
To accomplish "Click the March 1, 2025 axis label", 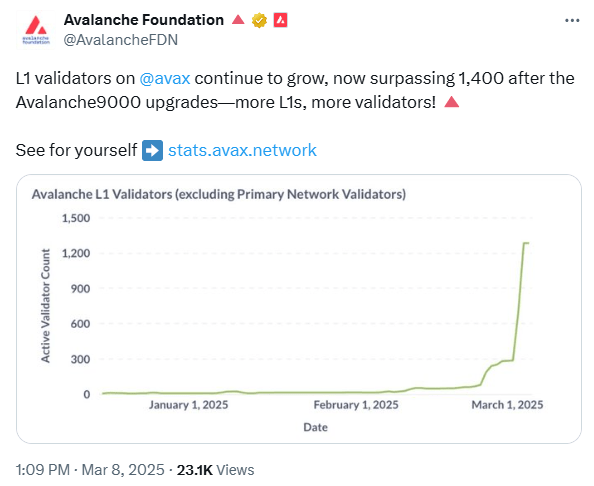I will [x=507, y=405].
